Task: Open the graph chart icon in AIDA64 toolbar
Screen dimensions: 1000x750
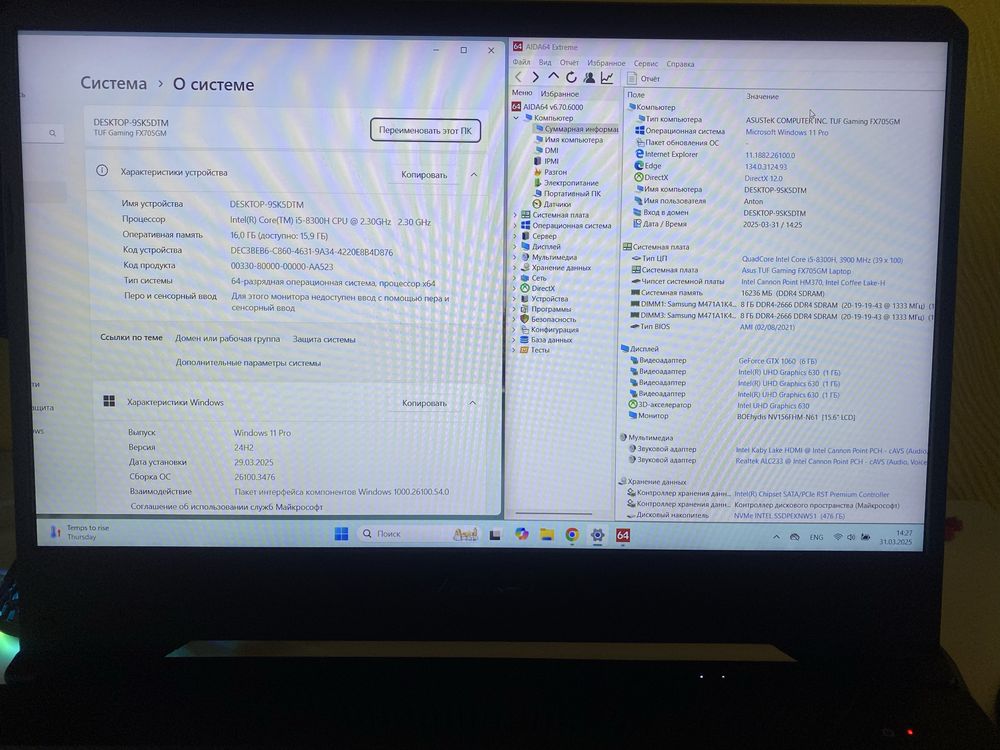Action: click(607, 78)
